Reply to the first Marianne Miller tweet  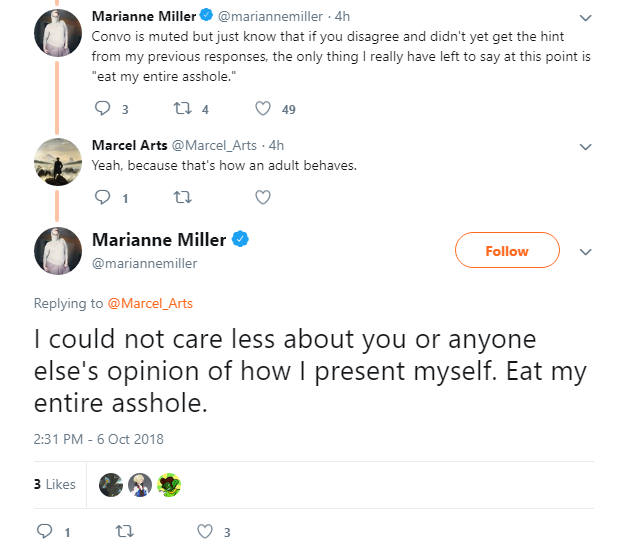(x=102, y=108)
